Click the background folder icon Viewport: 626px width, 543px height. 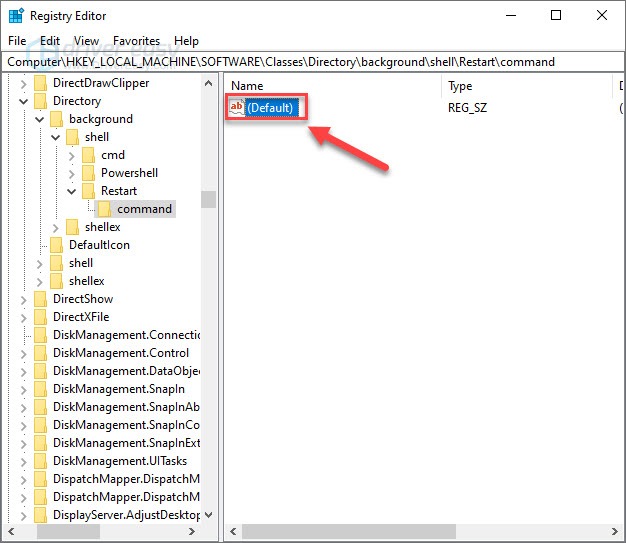coord(56,119)
